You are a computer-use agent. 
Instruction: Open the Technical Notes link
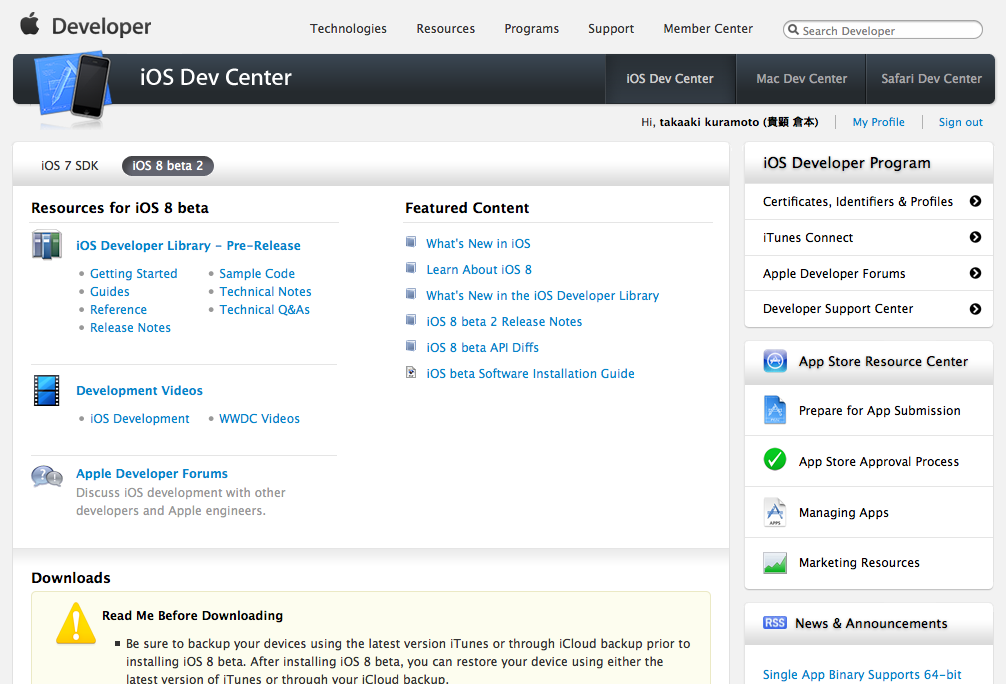(x=265, y=291)
